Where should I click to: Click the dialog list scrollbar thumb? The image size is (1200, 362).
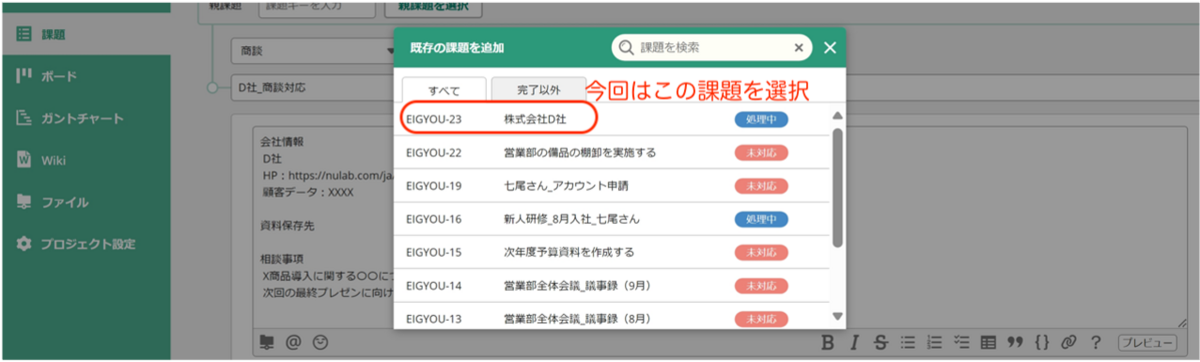coord(838,187)
